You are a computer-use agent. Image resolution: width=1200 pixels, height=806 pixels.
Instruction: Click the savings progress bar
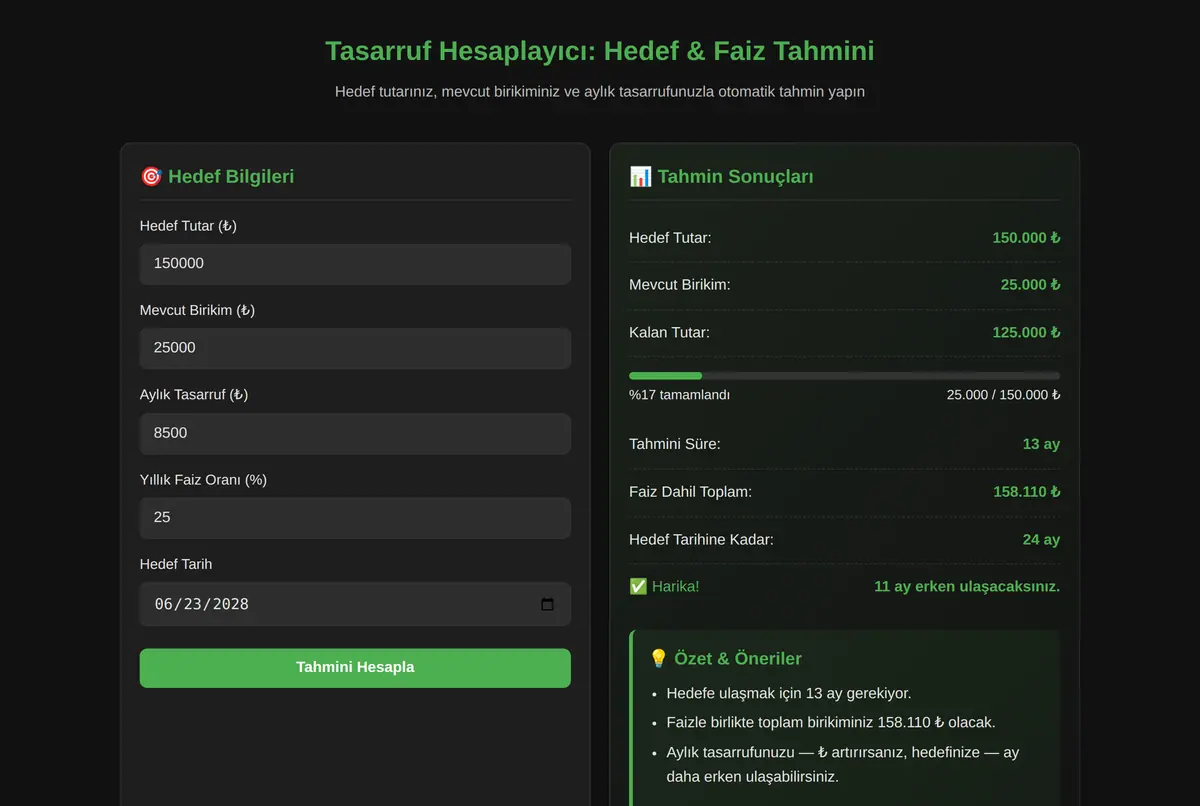(x=844, y=376)
